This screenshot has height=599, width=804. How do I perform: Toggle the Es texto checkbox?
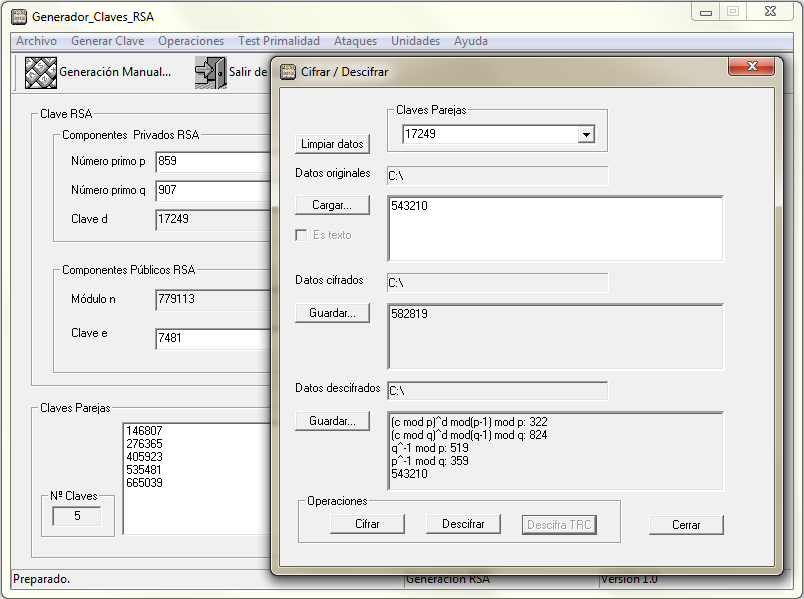301,235
